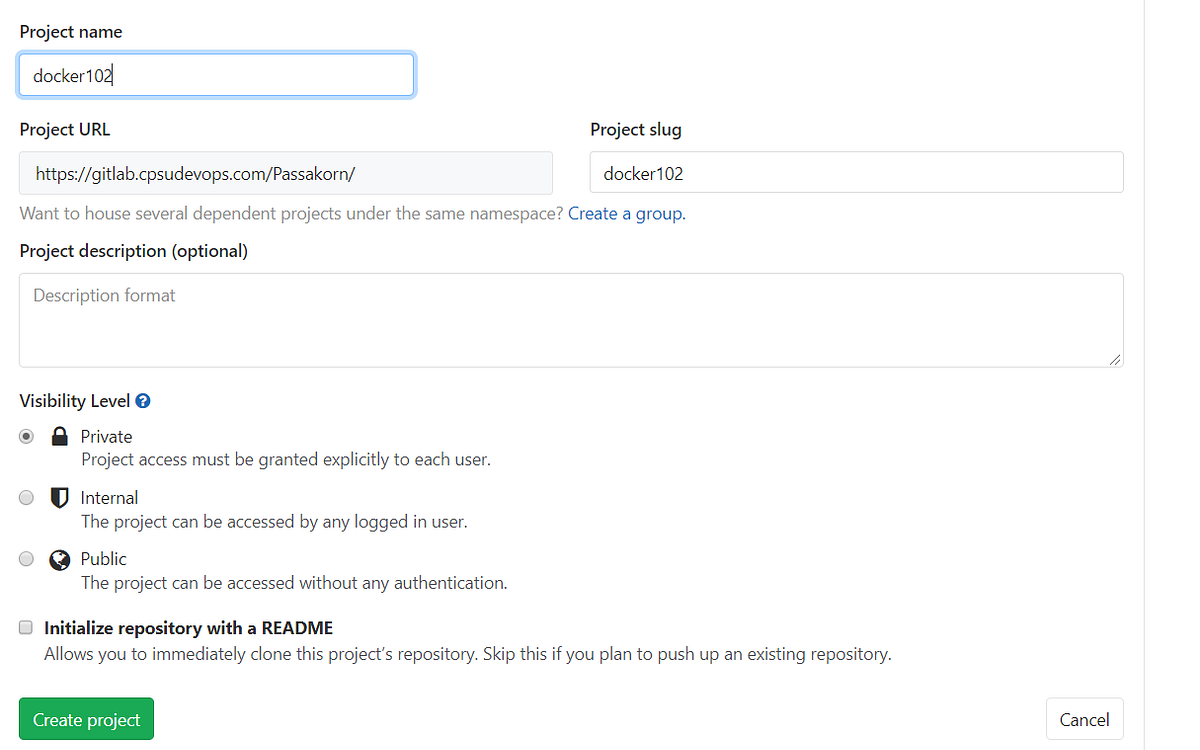Image resolution: width=1200 pixels, height=750 pixels.
Task: Click the Project description text area
Action: pos(570,320)
